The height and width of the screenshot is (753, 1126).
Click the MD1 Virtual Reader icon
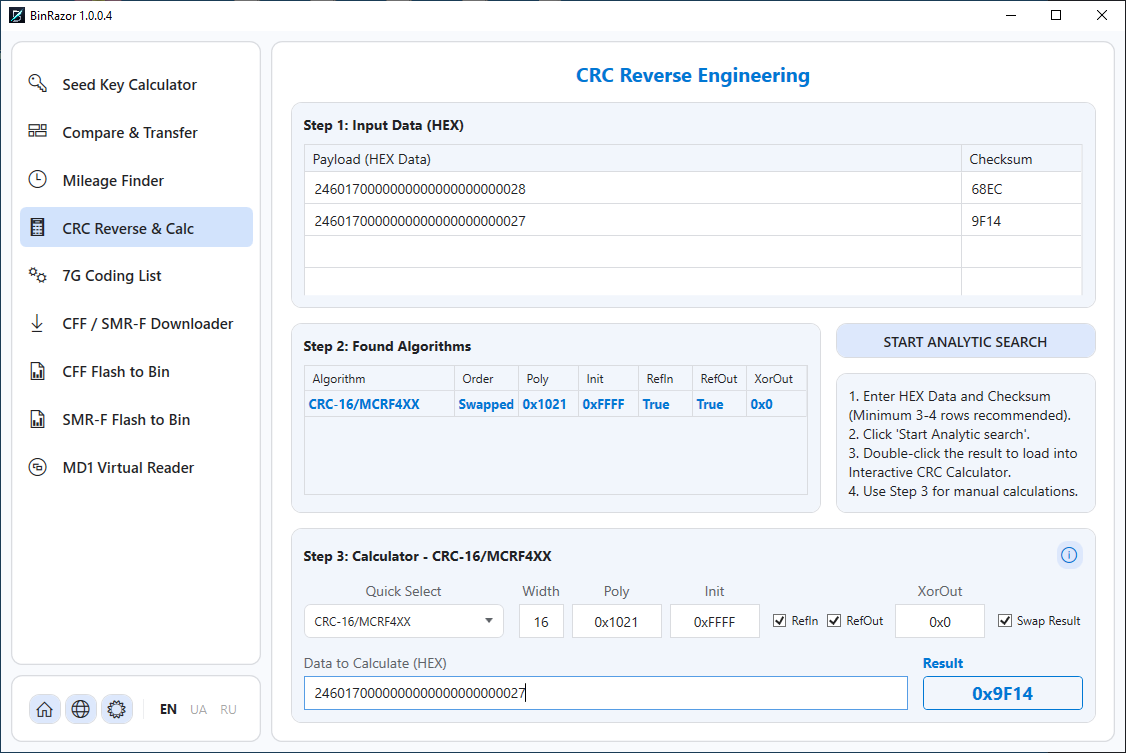pos(37,467)
